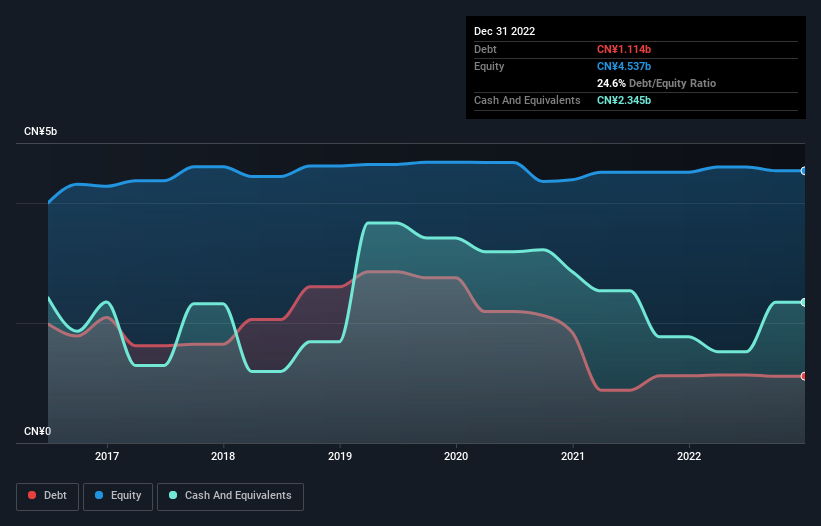Click the Dec 31 2022 tooltip date
This screenshot has height=526, width=821.
(x=505, y=31)
